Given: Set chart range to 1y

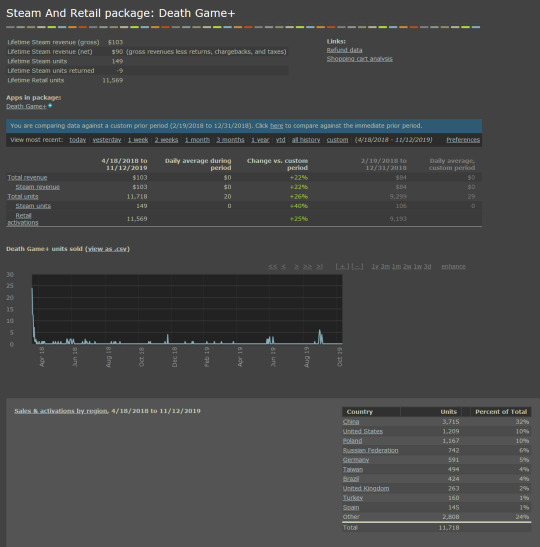Looking at the screenshot, I should [375, 267].
